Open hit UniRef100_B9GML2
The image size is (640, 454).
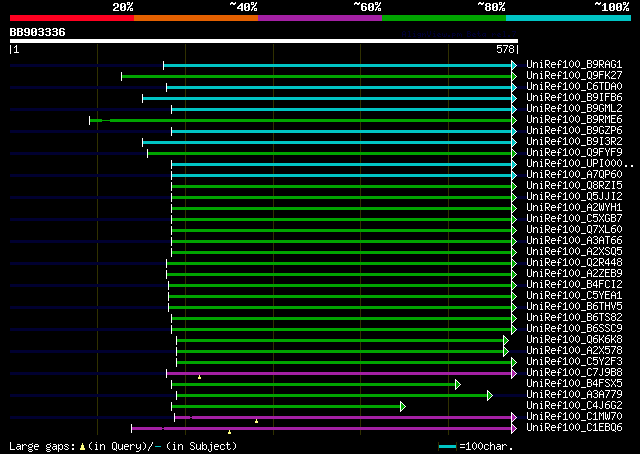click(574, 109)
